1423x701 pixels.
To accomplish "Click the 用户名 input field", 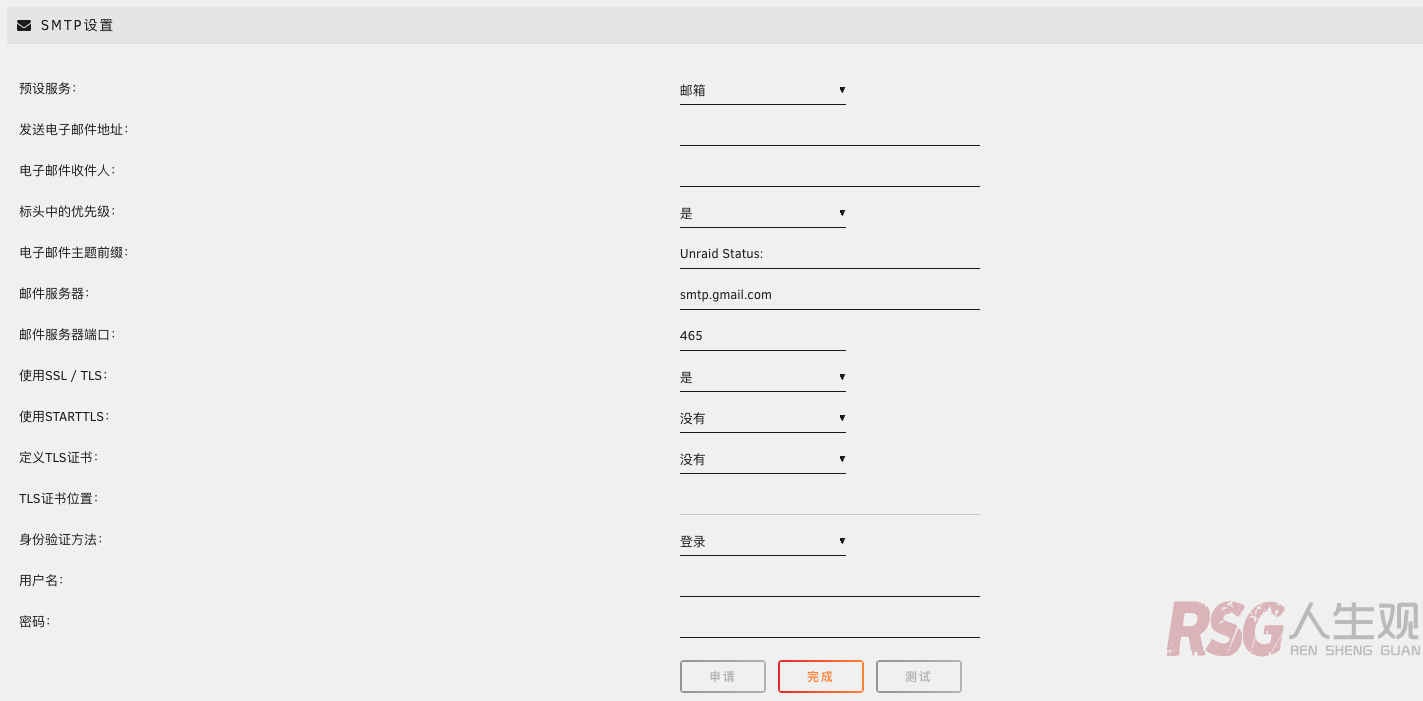I will pyautogui.click(x=830, y=582).
